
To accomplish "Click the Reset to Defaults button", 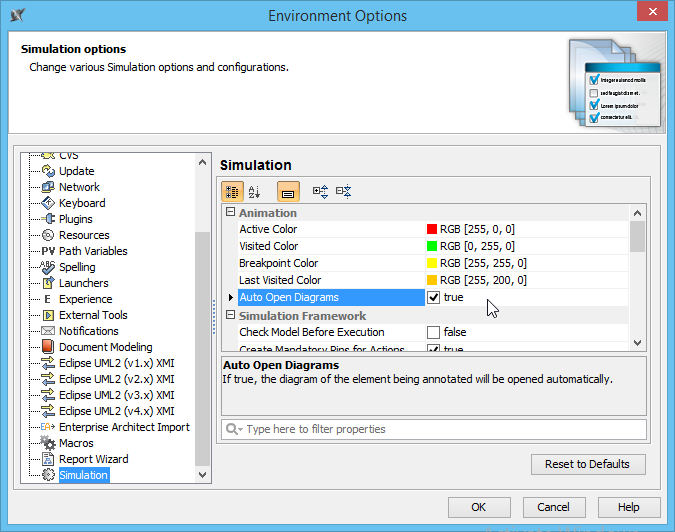I will tap(588, 464).
